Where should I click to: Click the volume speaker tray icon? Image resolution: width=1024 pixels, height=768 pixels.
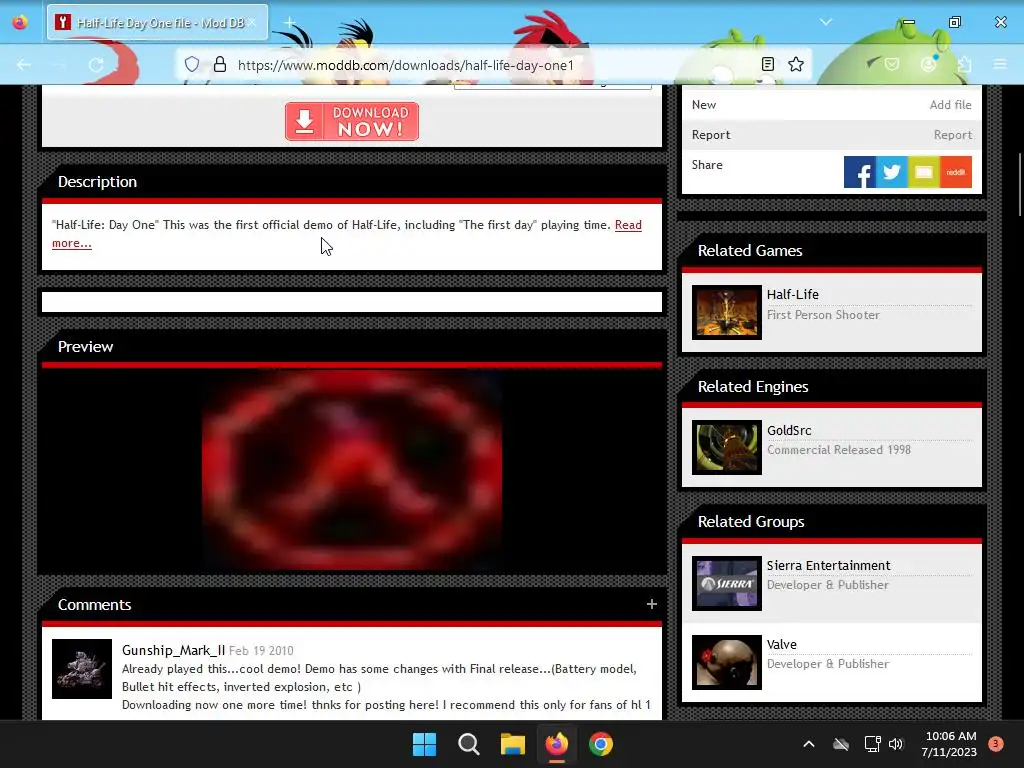(x=896, y=744)
